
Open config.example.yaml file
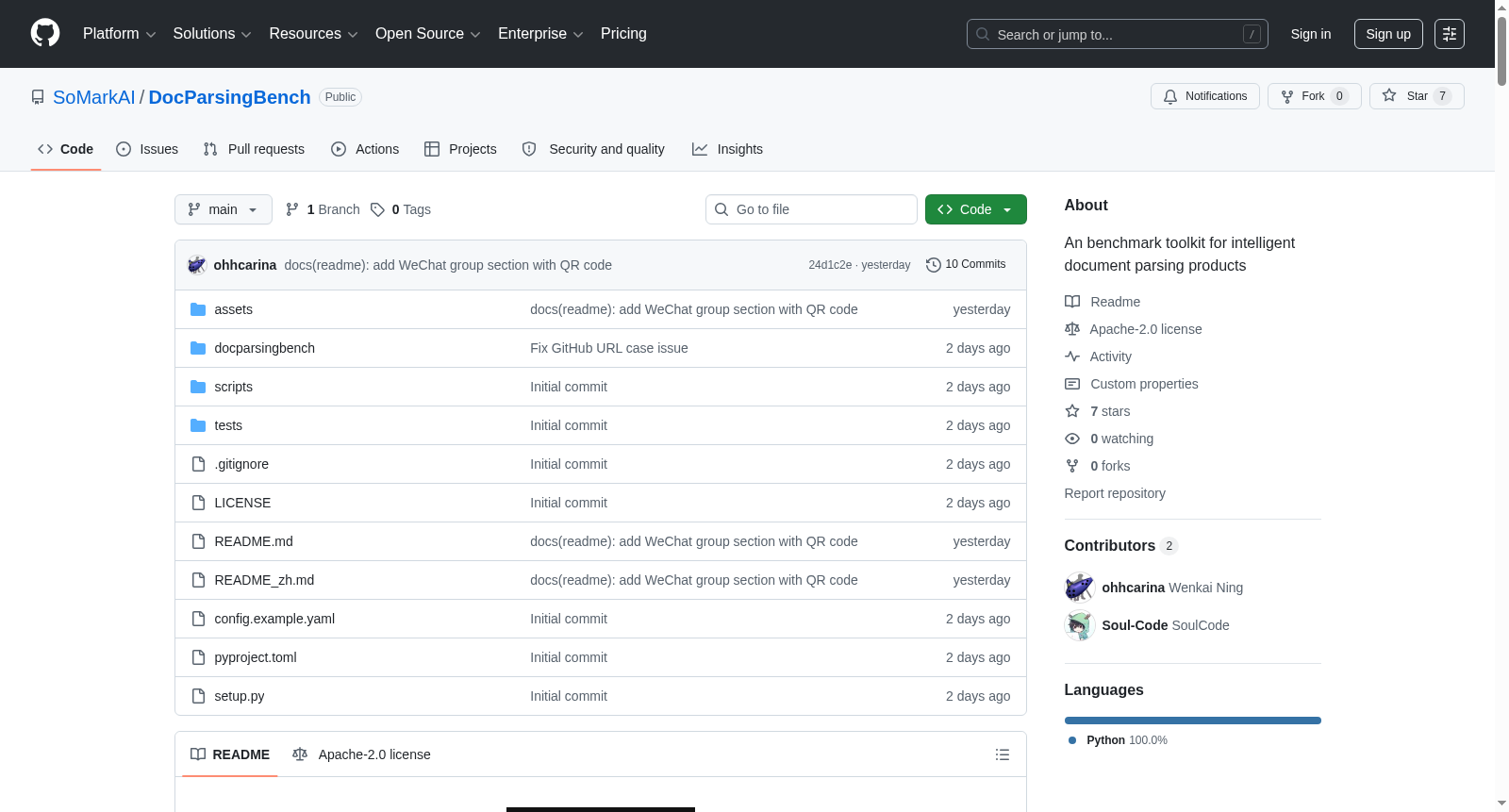coord(274,619)
